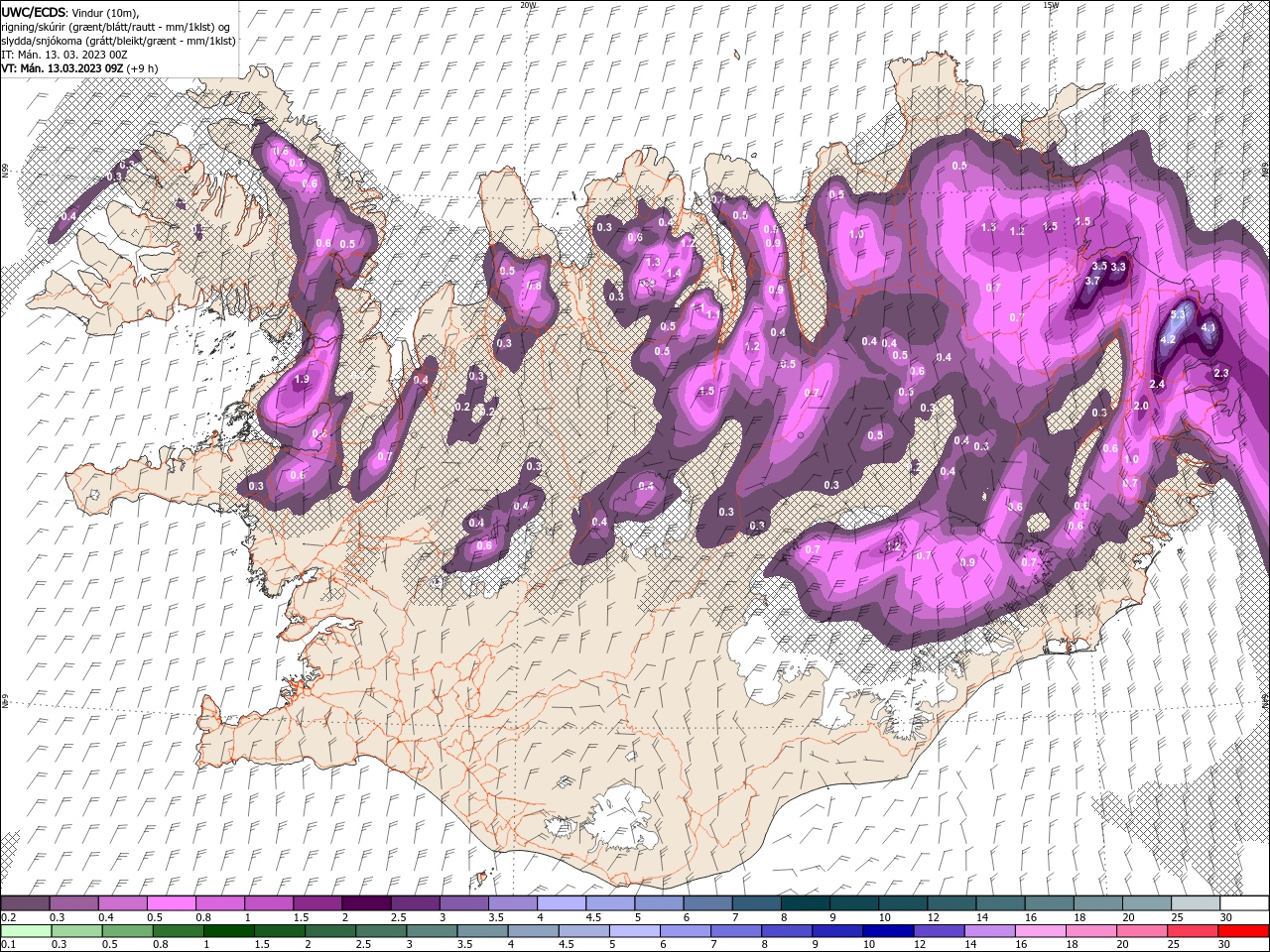Select the pale grey upper swatch labeled 25
The image size is (1270, 952).
(x=1197, y=903)
